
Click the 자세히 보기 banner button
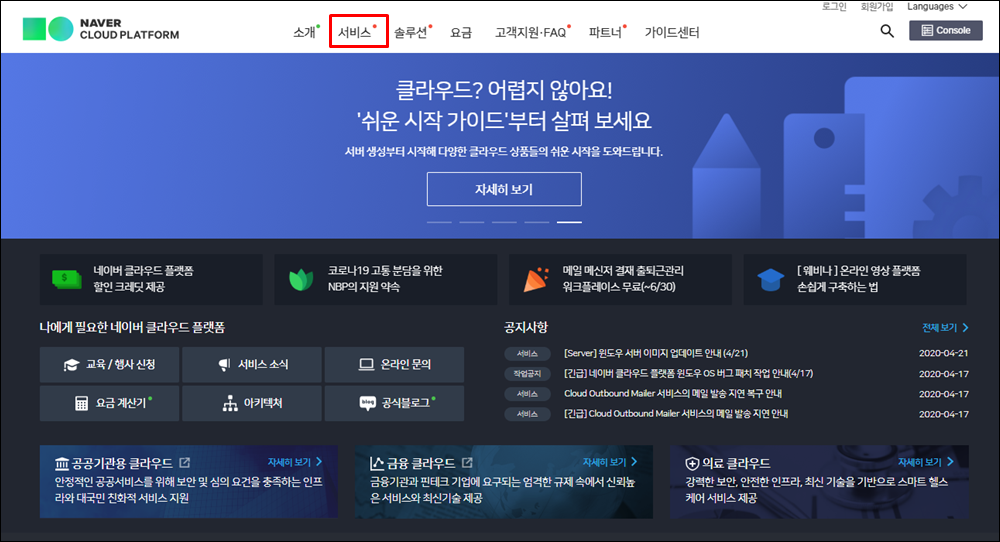pos(504,189)
